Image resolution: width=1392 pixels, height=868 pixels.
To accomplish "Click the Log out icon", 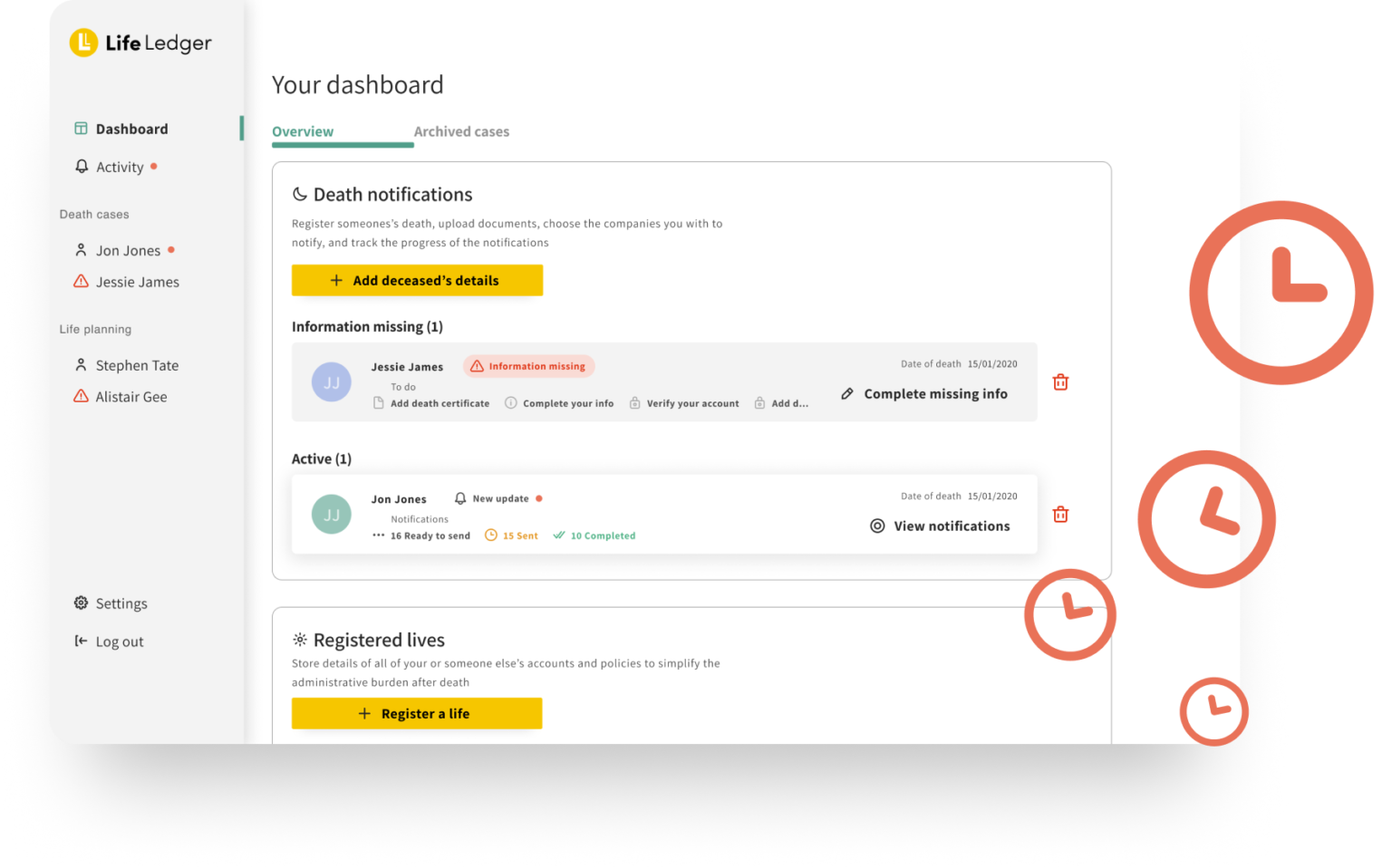I will 79,641.
